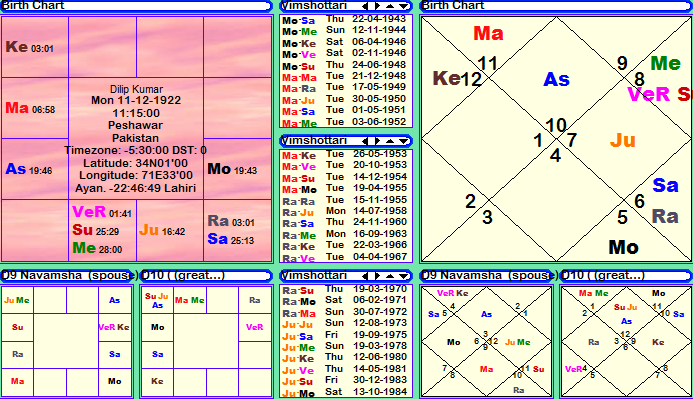693x399 pixels.
Task: Click down arrow in bottom Vimshottari header
Action: 404,276
